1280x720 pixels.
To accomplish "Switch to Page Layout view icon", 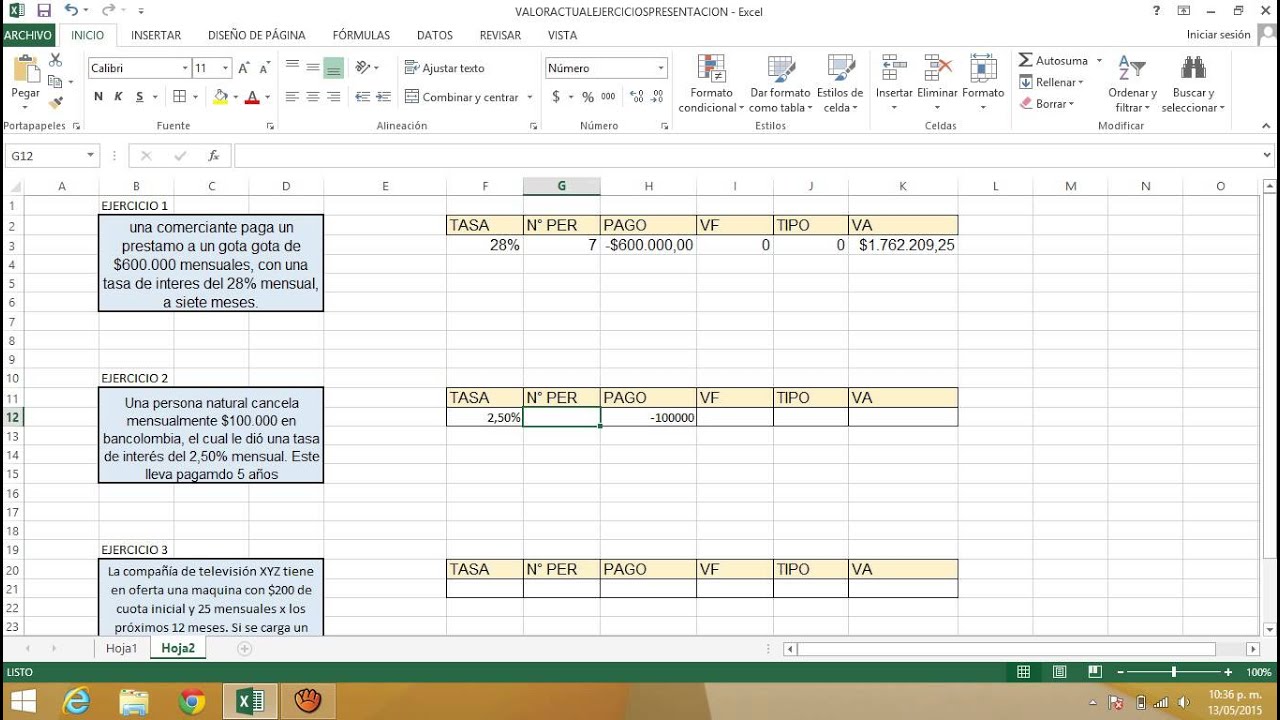I will click(x=1059, y=672).
